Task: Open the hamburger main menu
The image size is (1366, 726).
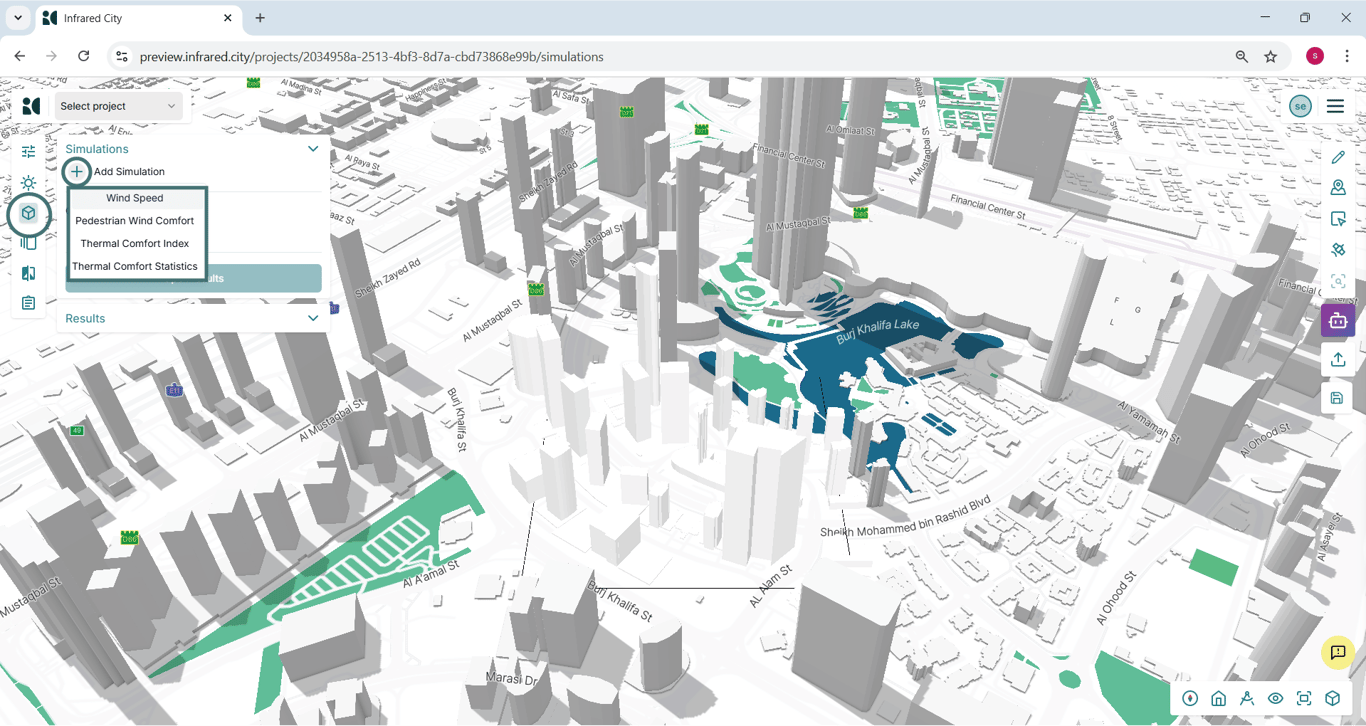Action: point(1335,106)
